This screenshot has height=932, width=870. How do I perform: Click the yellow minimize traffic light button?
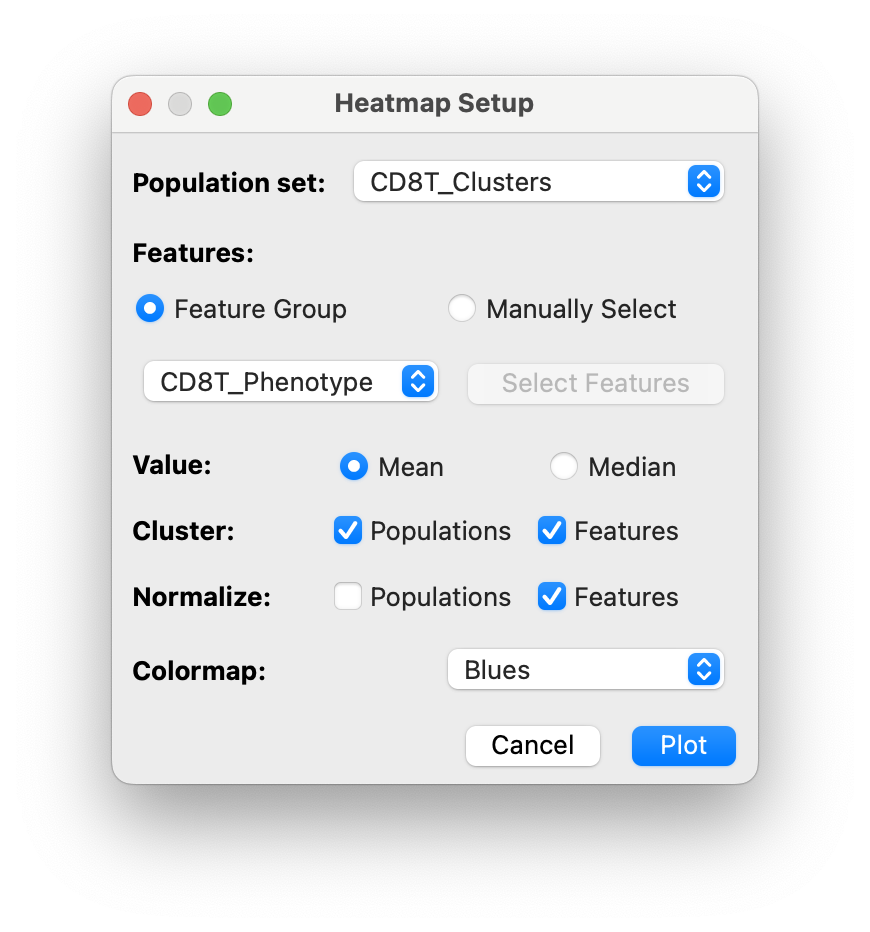coord(179,103)
